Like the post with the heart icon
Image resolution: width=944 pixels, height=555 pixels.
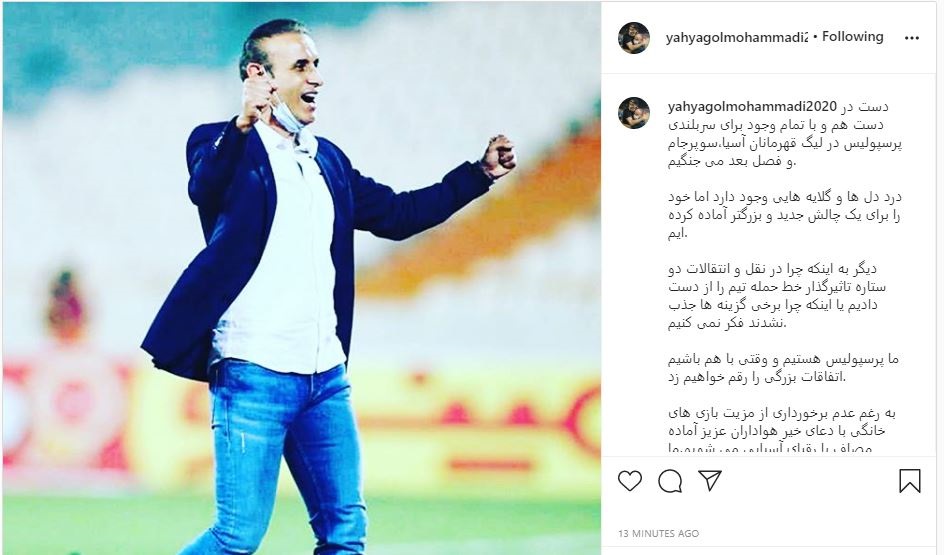pyautogui.click(x=630, y=481)
